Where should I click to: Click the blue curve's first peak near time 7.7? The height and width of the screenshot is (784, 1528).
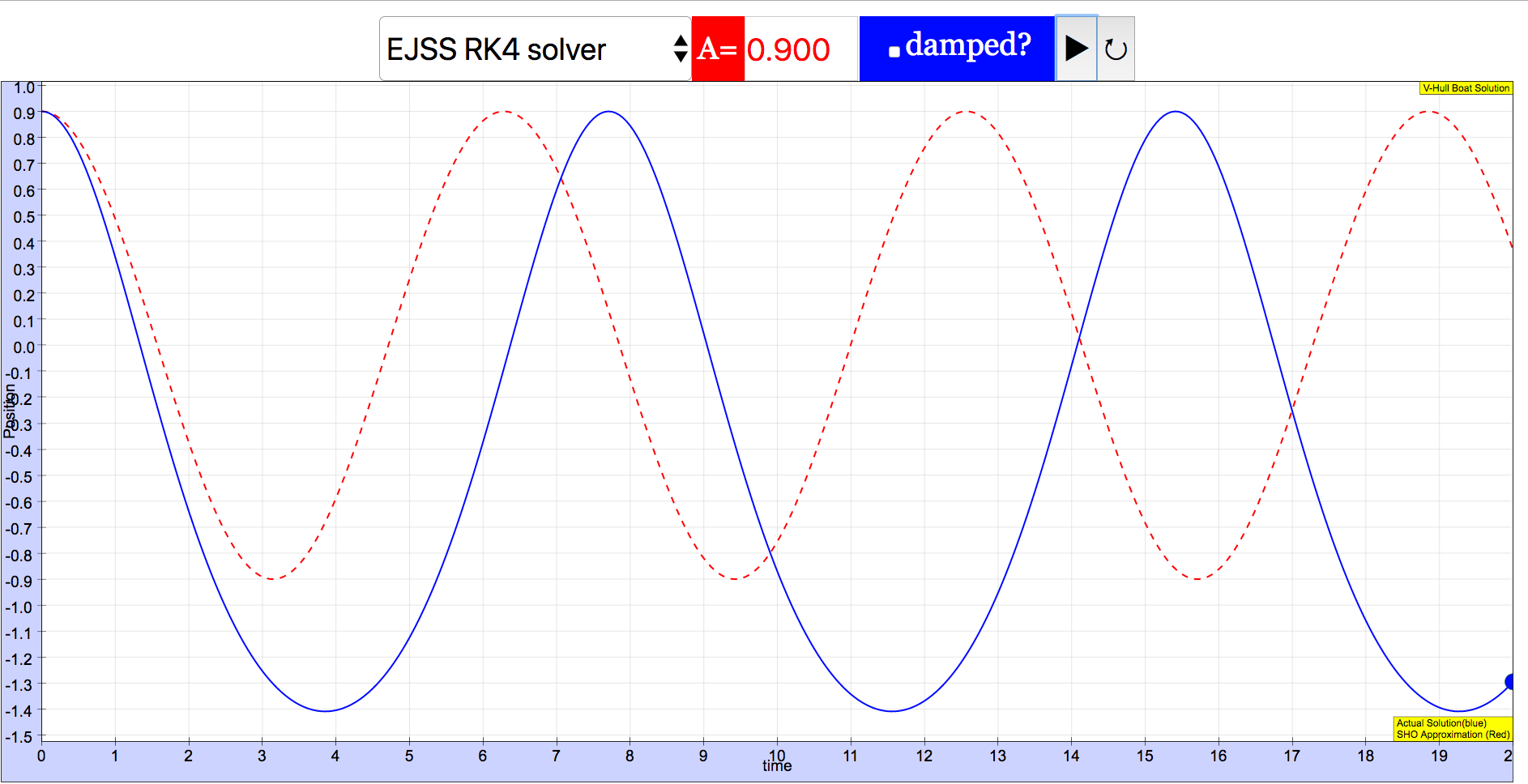tap(608, 112)
